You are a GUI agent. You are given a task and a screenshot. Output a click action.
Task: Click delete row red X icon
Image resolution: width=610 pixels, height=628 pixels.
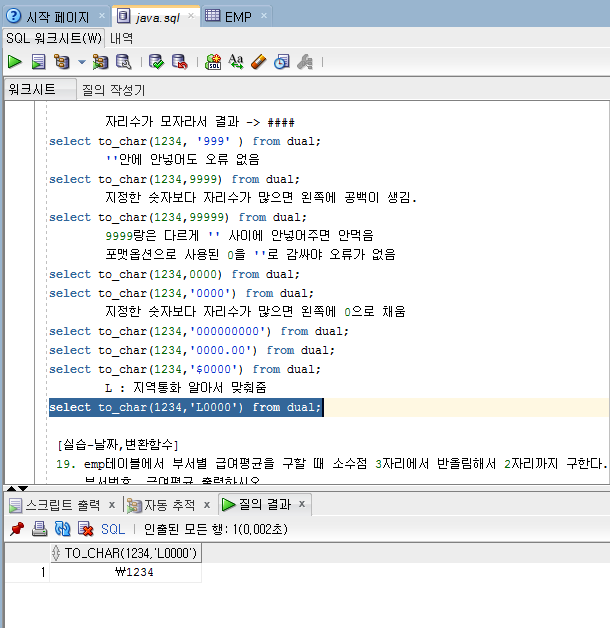pyautogui.click(x=85, y=529)
